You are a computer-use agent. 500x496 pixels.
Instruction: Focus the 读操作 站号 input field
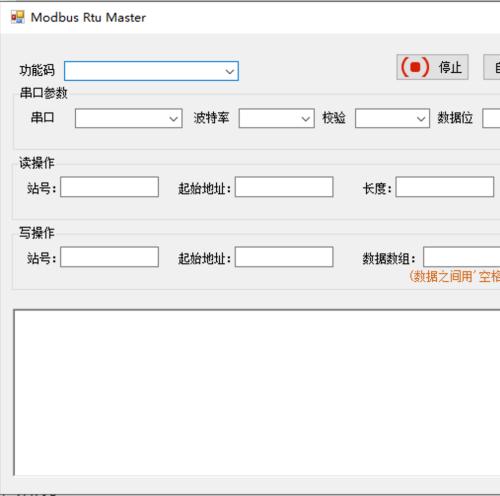point(109,187)
